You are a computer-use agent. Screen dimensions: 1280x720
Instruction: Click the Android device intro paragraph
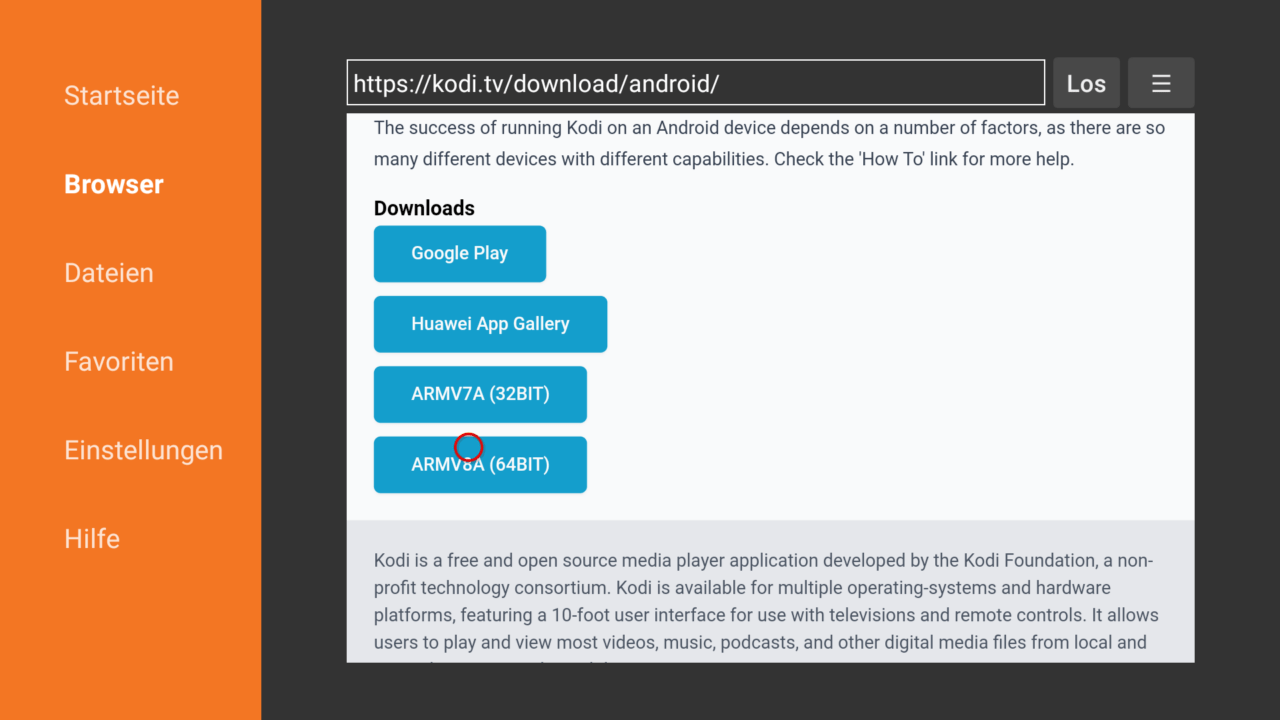tap(768, 143)
